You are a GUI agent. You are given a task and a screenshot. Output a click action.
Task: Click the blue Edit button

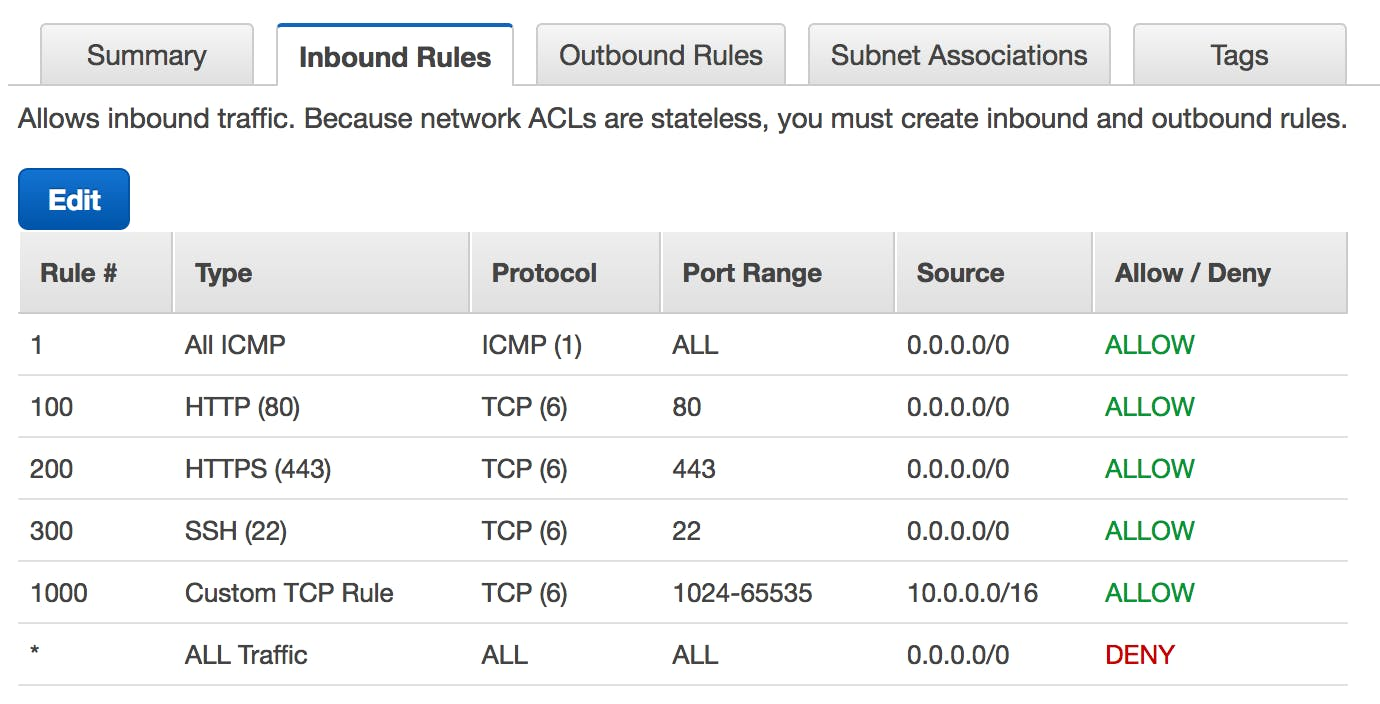[74, 199]
